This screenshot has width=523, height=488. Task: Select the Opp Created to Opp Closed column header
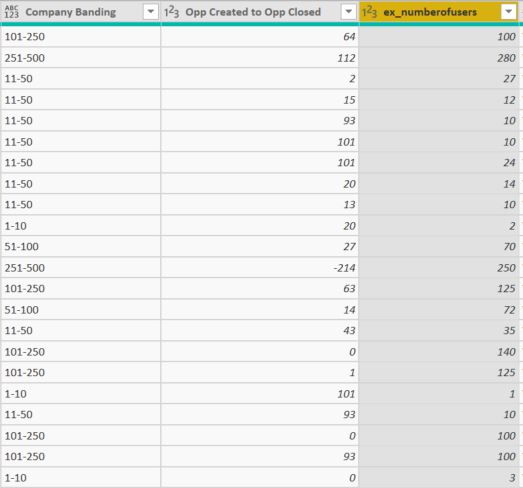[x=260, y=12]
